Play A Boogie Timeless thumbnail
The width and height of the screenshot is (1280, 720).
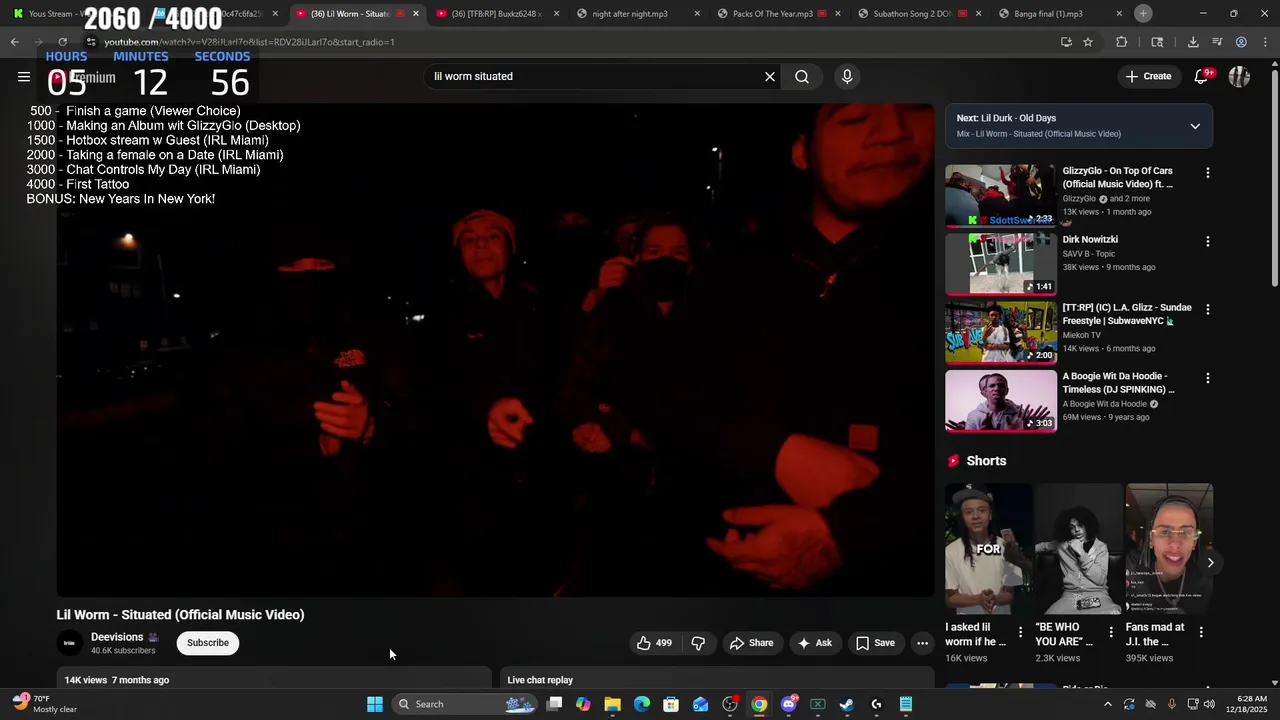click(1000, 402)
